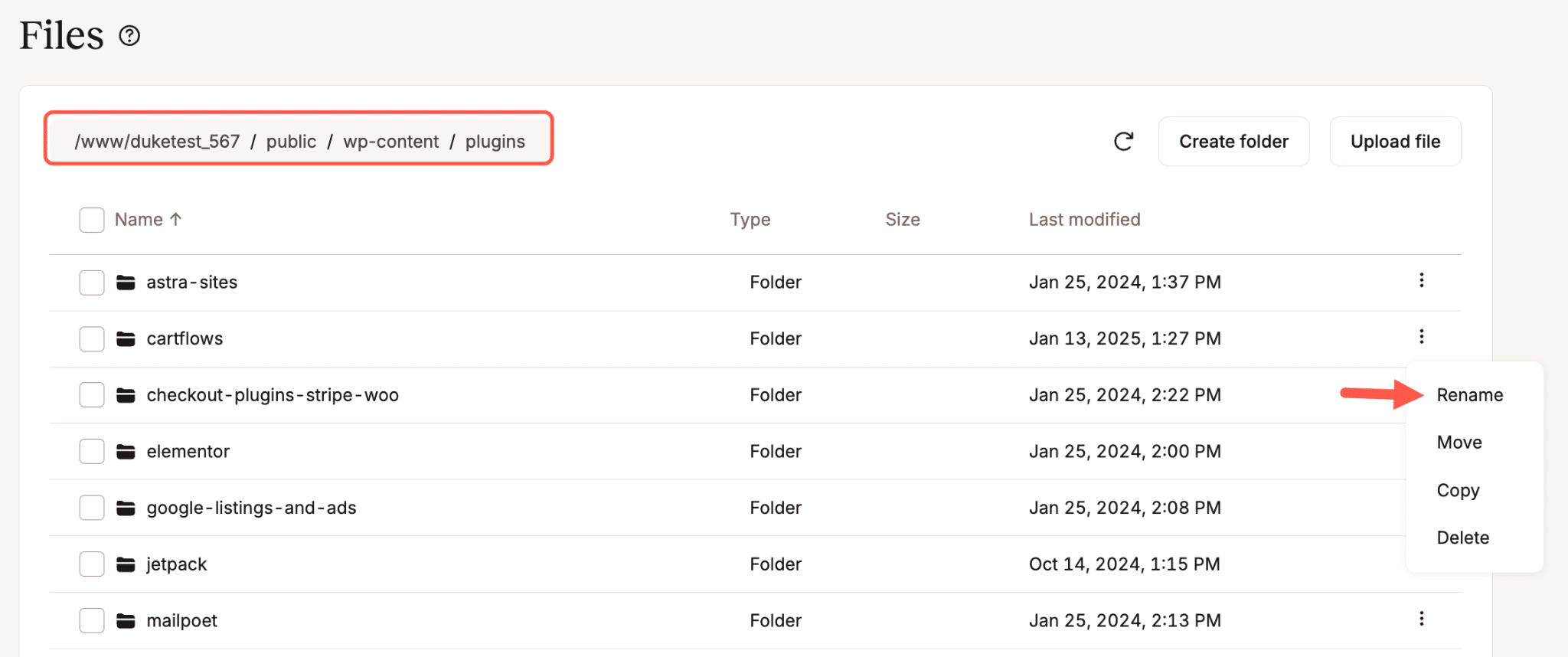Open the mailpoet folder name

pyautogui.click(x=181, y=621)
